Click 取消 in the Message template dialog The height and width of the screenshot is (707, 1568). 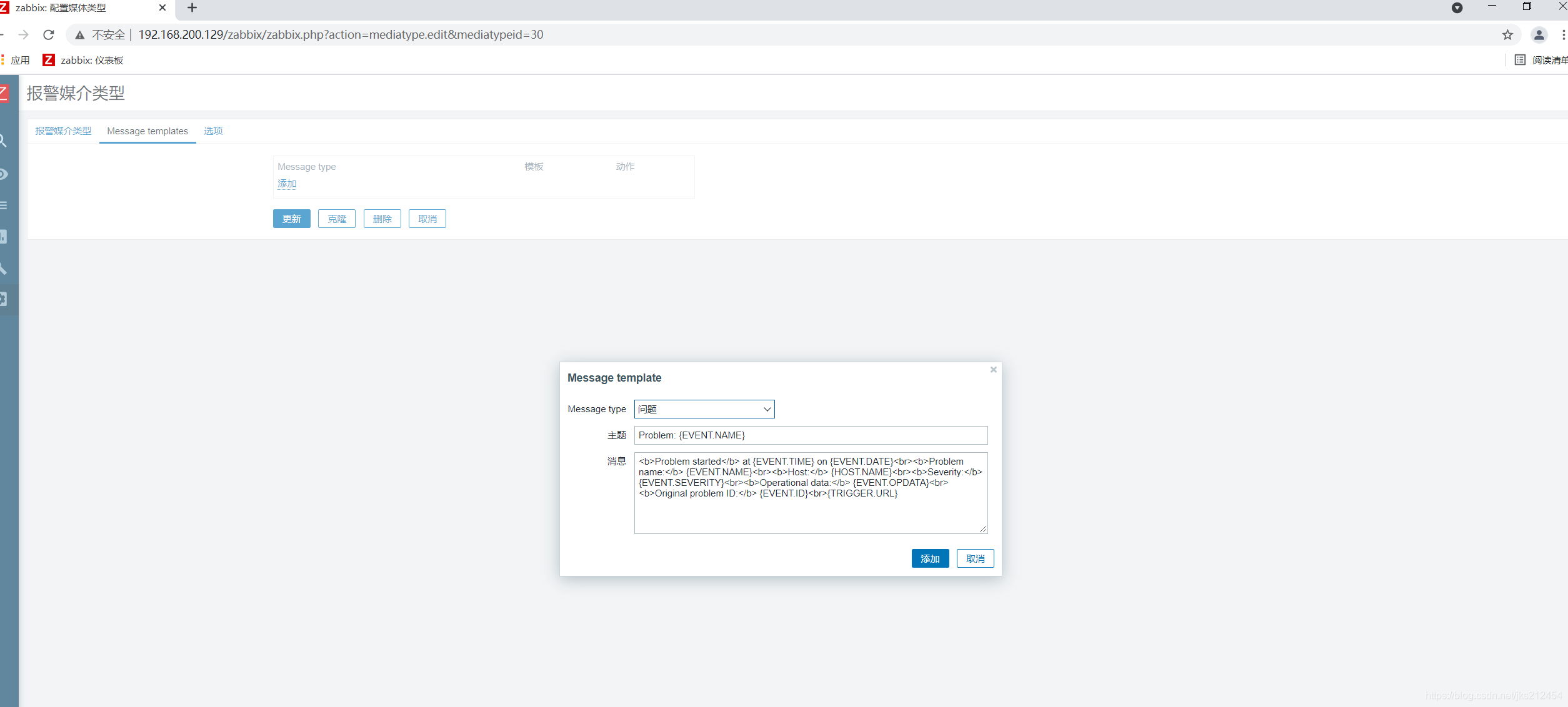[974, 558]
